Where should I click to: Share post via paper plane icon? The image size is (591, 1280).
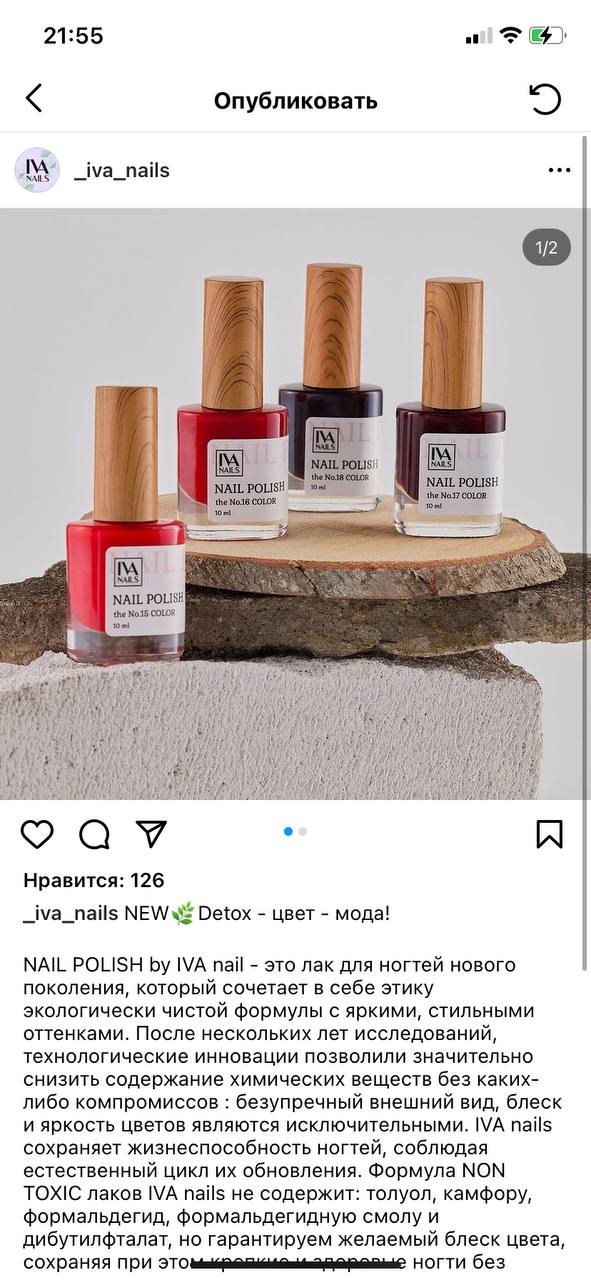point(151,833)
